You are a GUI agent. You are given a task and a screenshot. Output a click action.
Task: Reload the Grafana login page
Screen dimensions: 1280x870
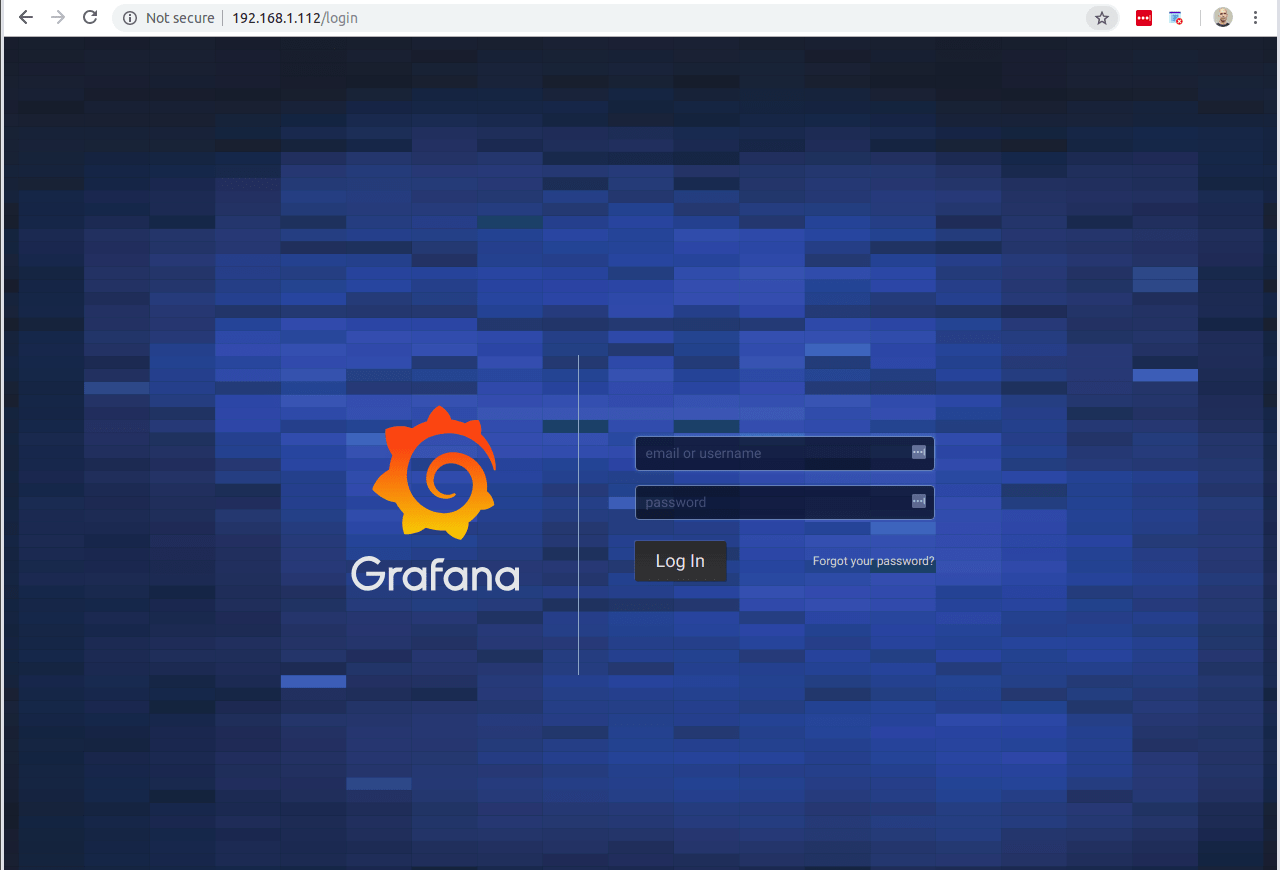coord(90,18)
